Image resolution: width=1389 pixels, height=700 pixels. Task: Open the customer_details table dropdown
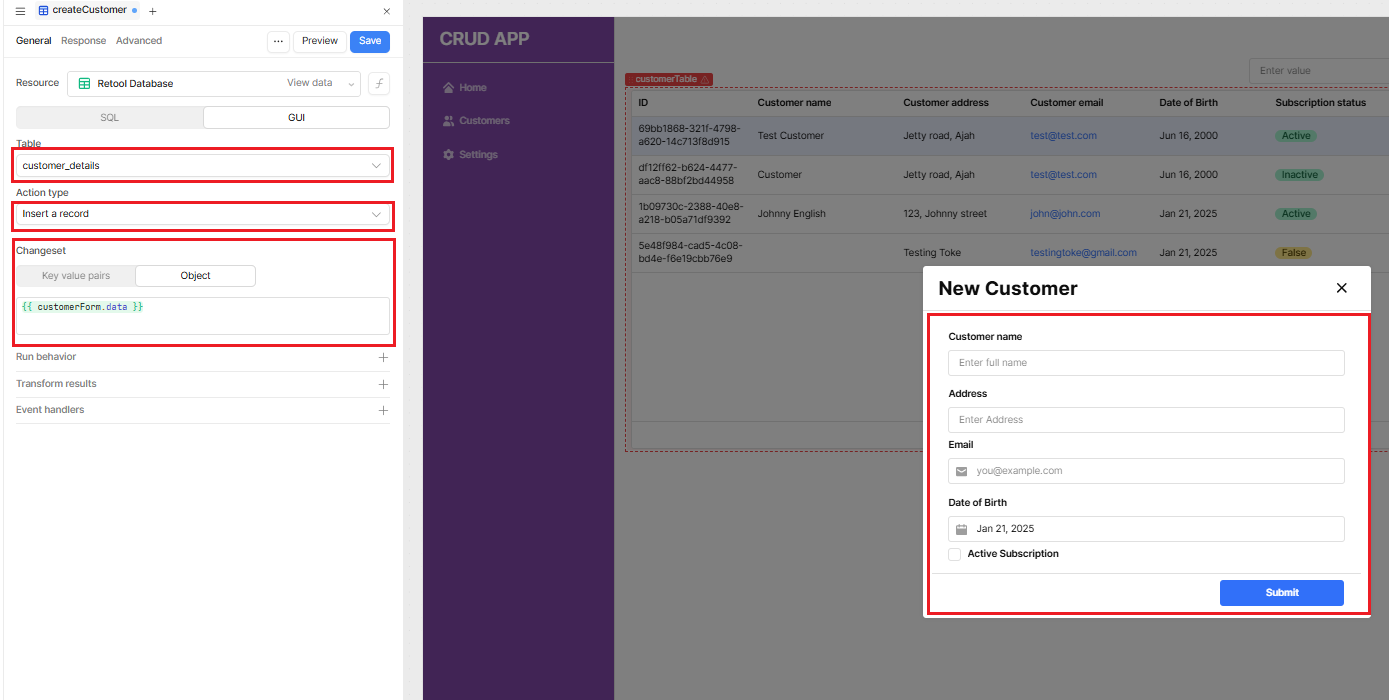[x=203, y=166]
